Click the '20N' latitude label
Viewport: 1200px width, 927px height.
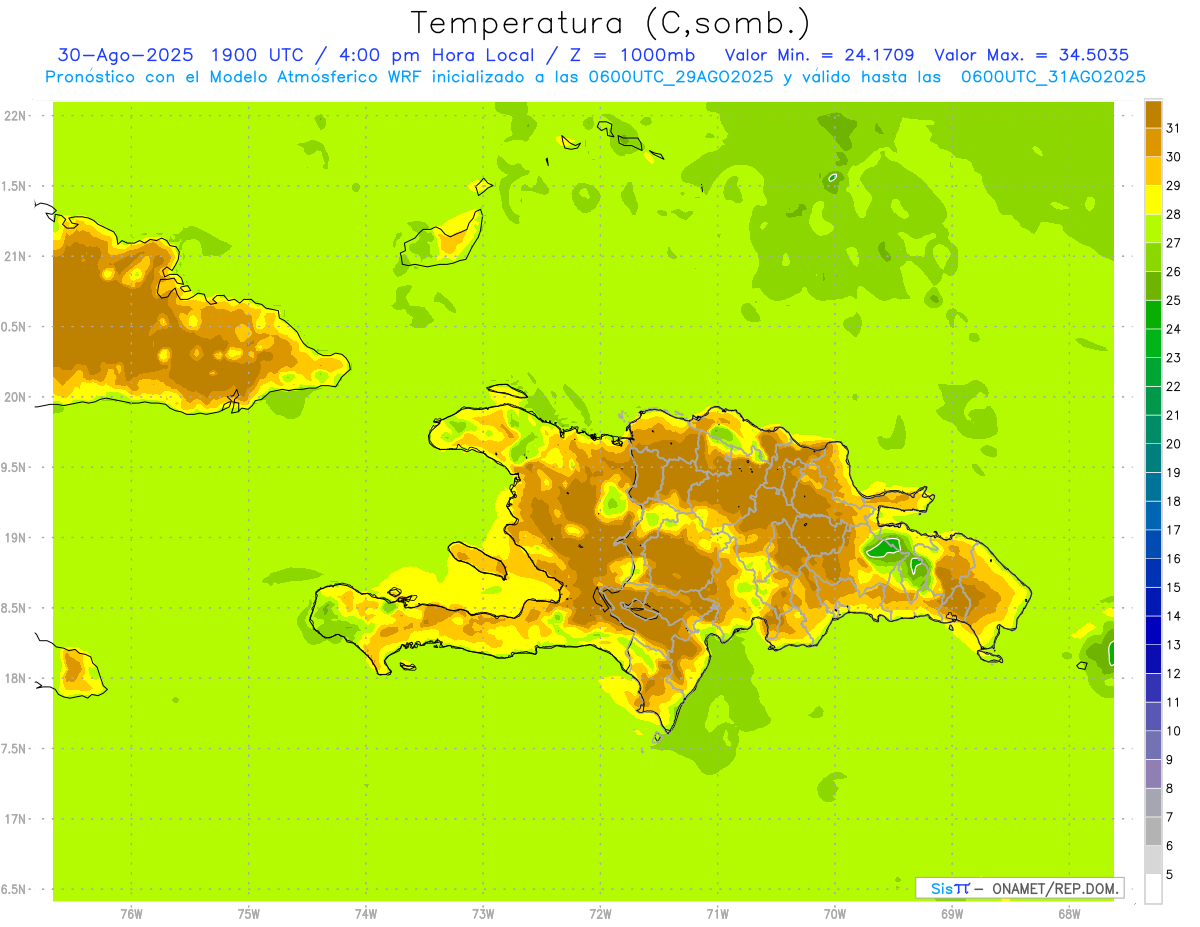pos(16,397)
